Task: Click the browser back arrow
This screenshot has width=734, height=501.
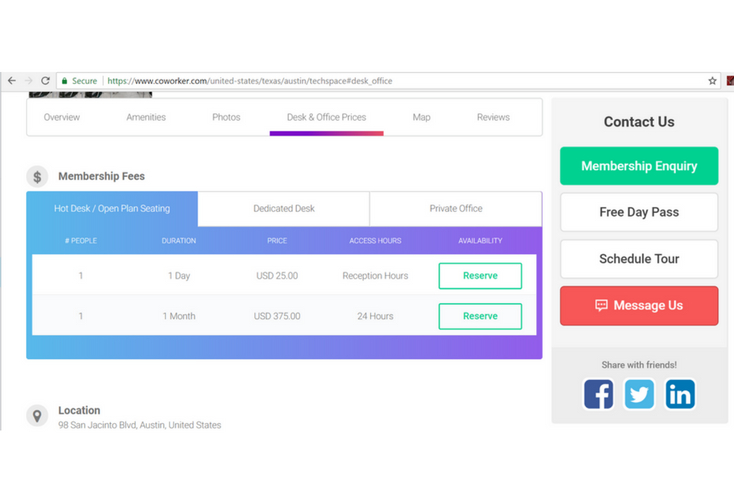Action: tap(12, 81)
